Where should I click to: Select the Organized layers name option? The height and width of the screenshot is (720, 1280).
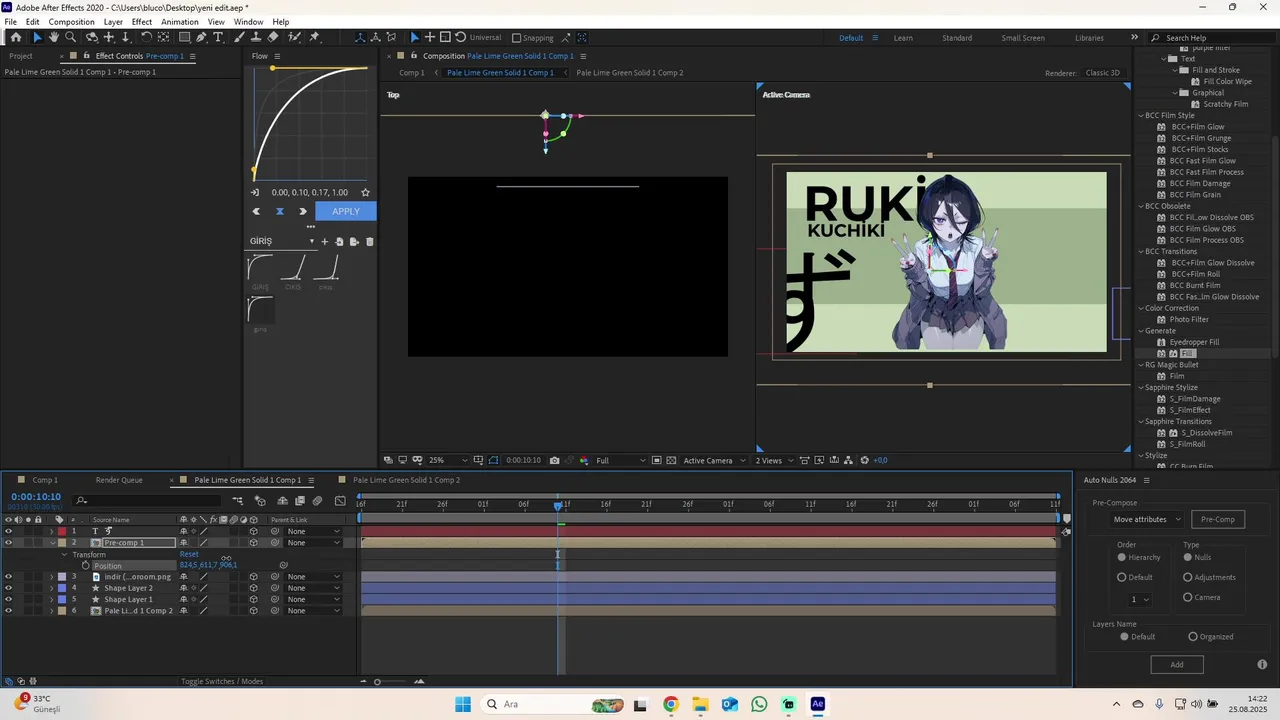coord(1193,636)
